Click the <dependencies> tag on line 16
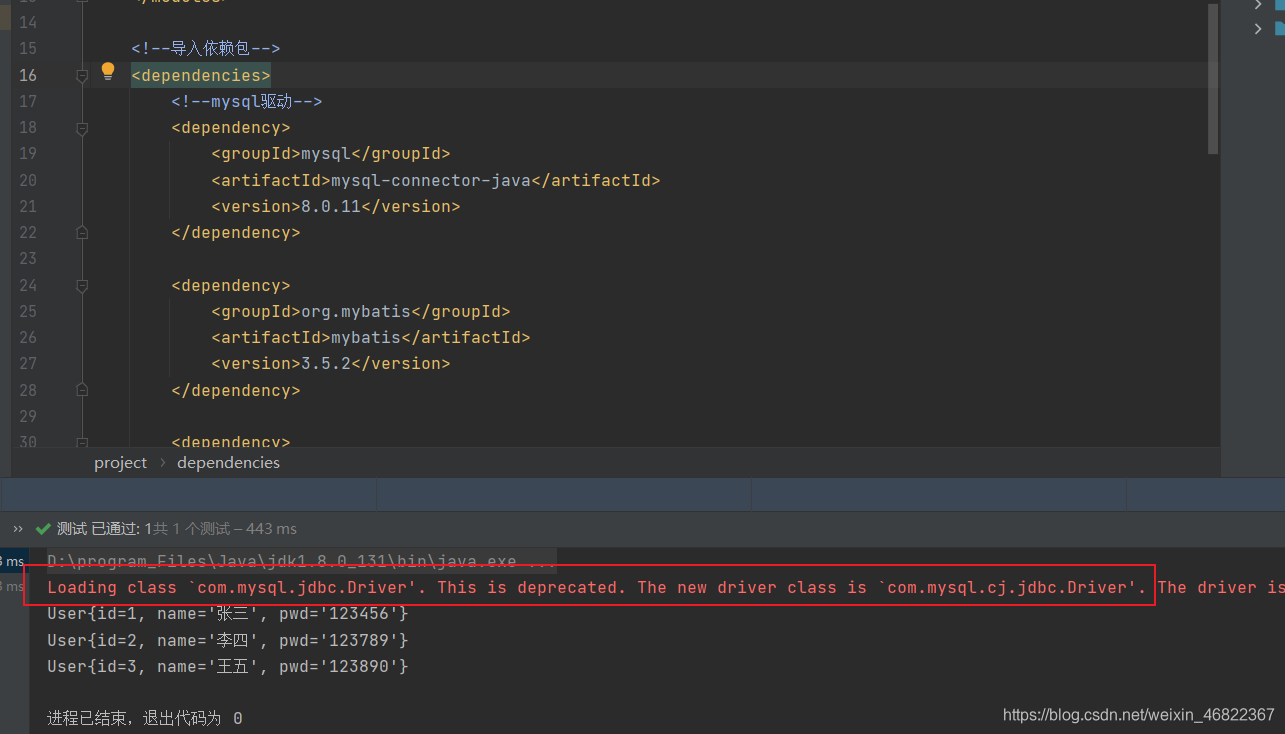The height and width of the screenshot is (734, 1285). tap(201, 75)
